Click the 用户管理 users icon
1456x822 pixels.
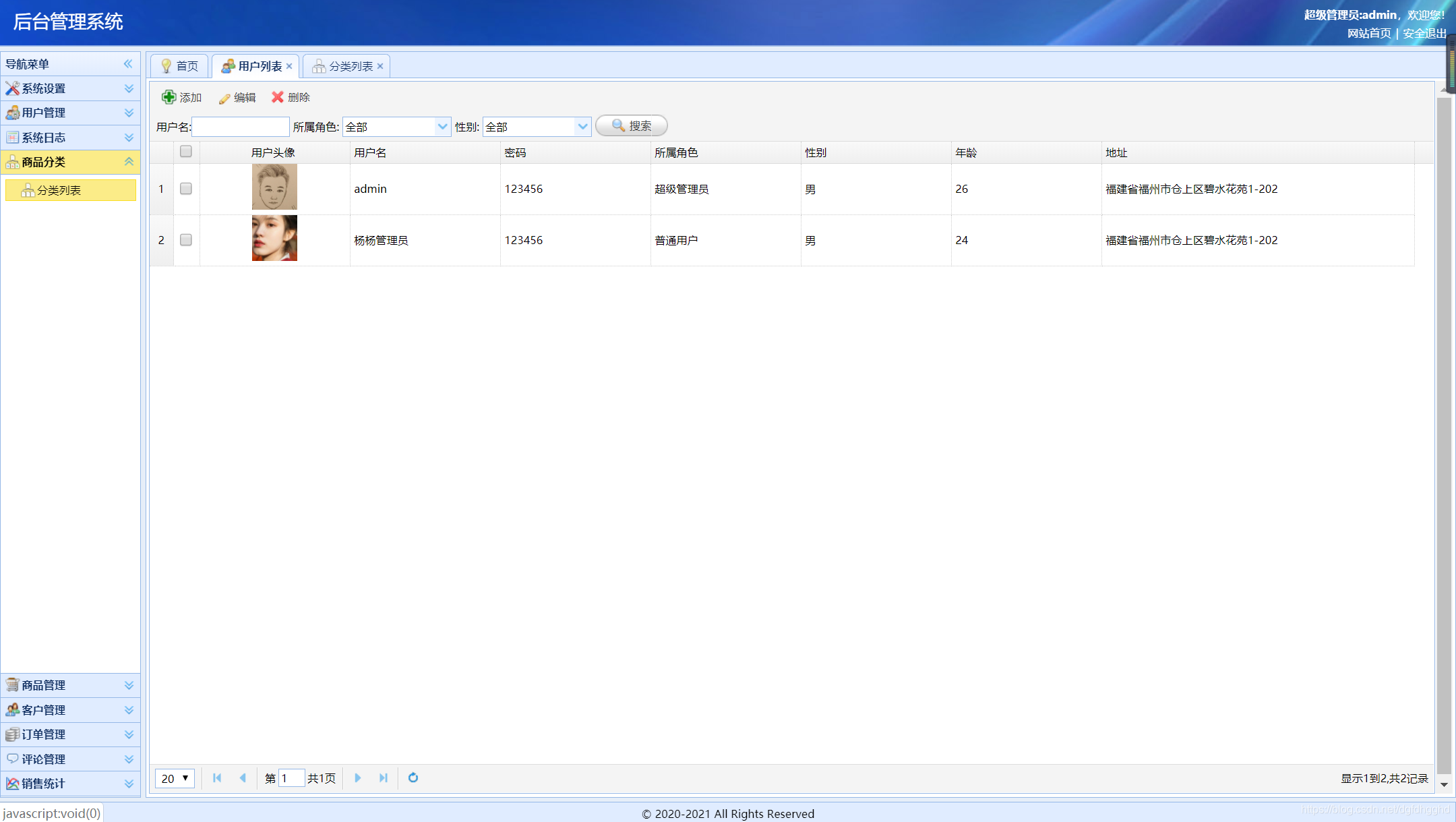click(x=12, y=113)
